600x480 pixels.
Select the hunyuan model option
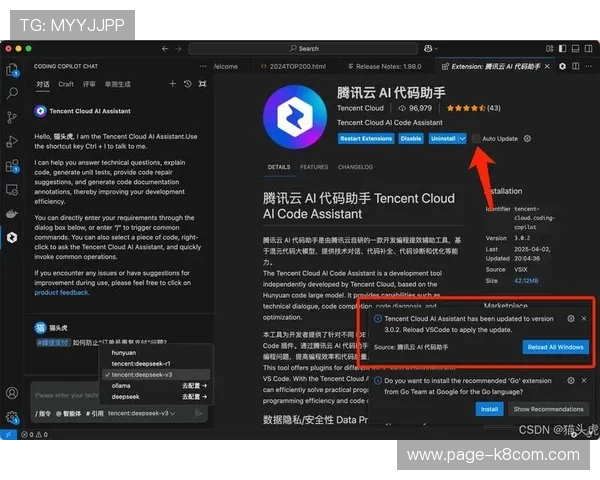pos(124,352)
